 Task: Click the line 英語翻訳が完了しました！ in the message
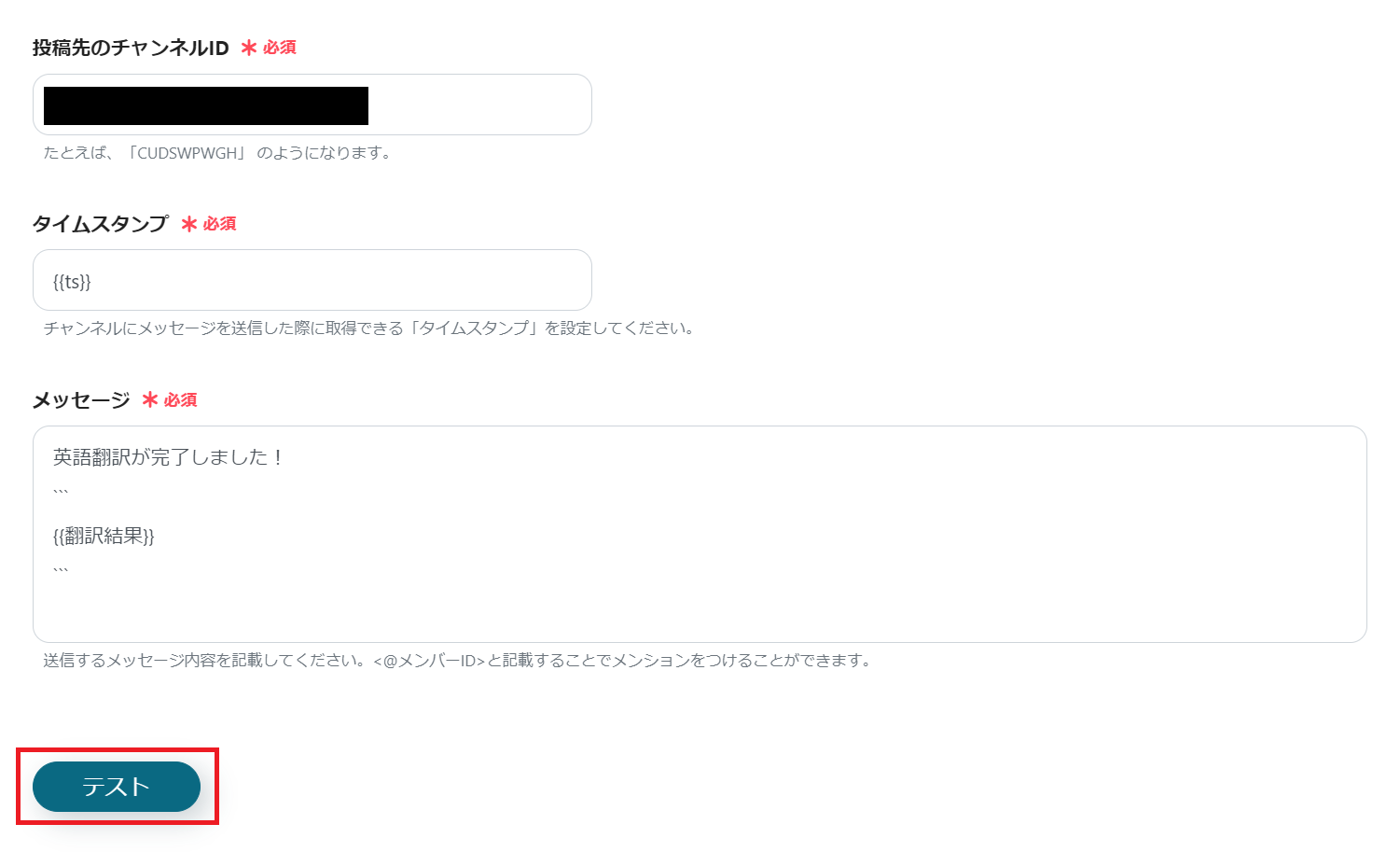[x=168, y=457]
